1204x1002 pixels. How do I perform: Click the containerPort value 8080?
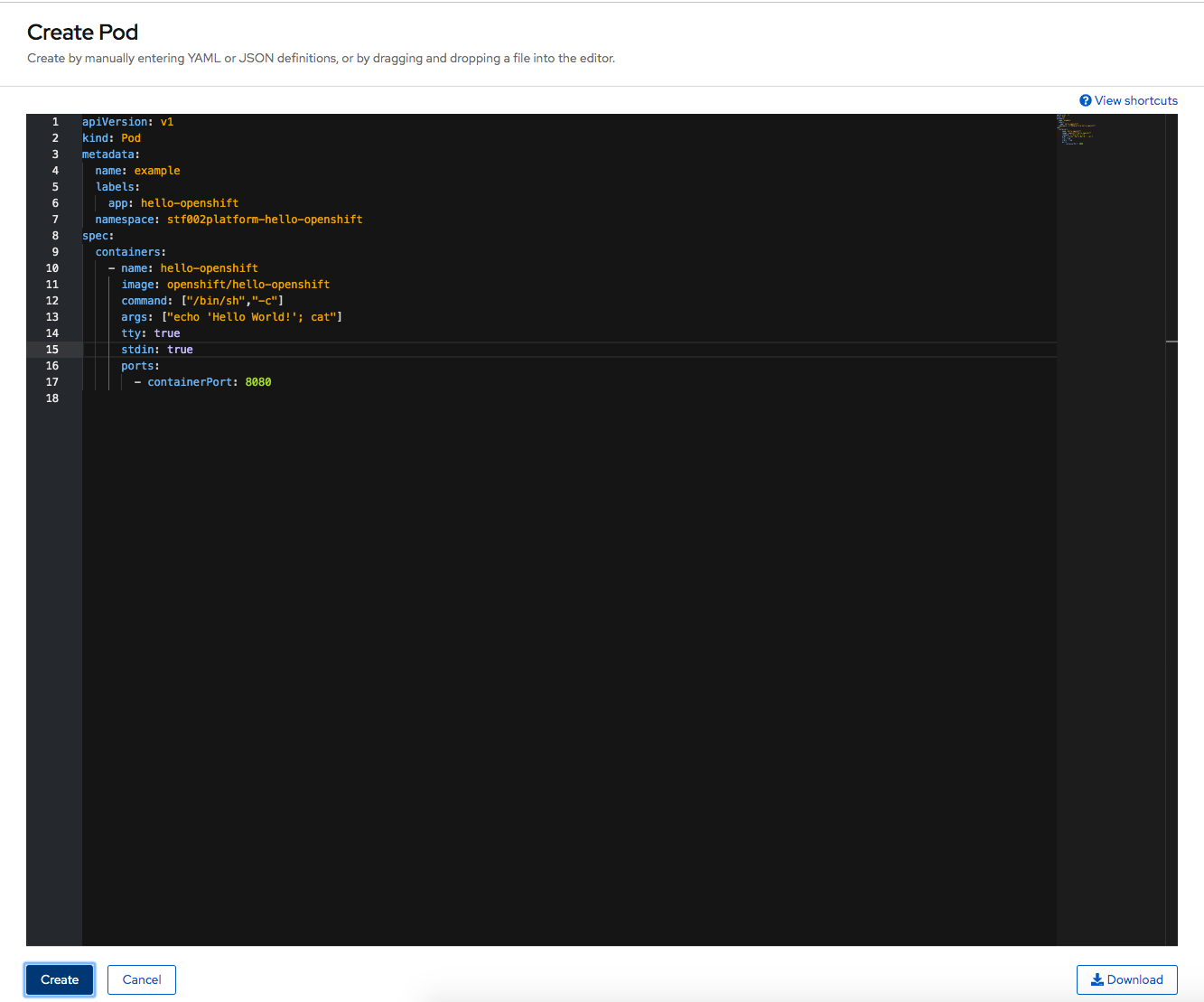pos(258,382)
